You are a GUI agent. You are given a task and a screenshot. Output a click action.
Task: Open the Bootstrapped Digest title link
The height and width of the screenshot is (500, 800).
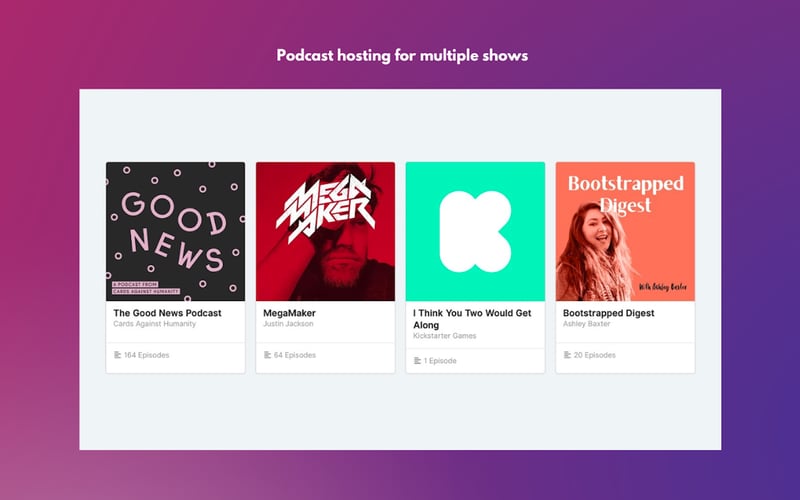[x=609, y=313]
